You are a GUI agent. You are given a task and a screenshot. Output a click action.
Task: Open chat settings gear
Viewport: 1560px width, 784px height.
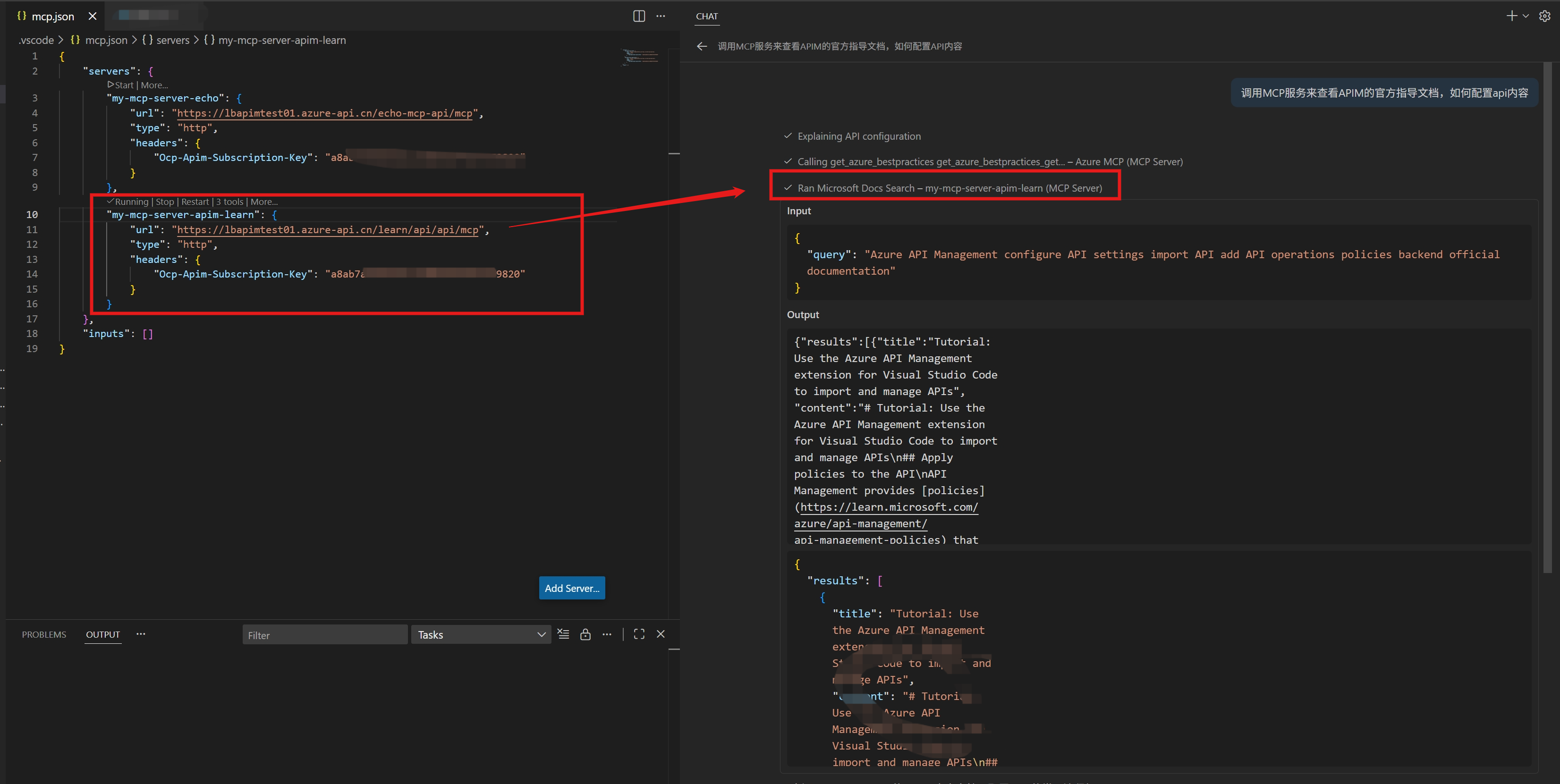point(1544,17)
